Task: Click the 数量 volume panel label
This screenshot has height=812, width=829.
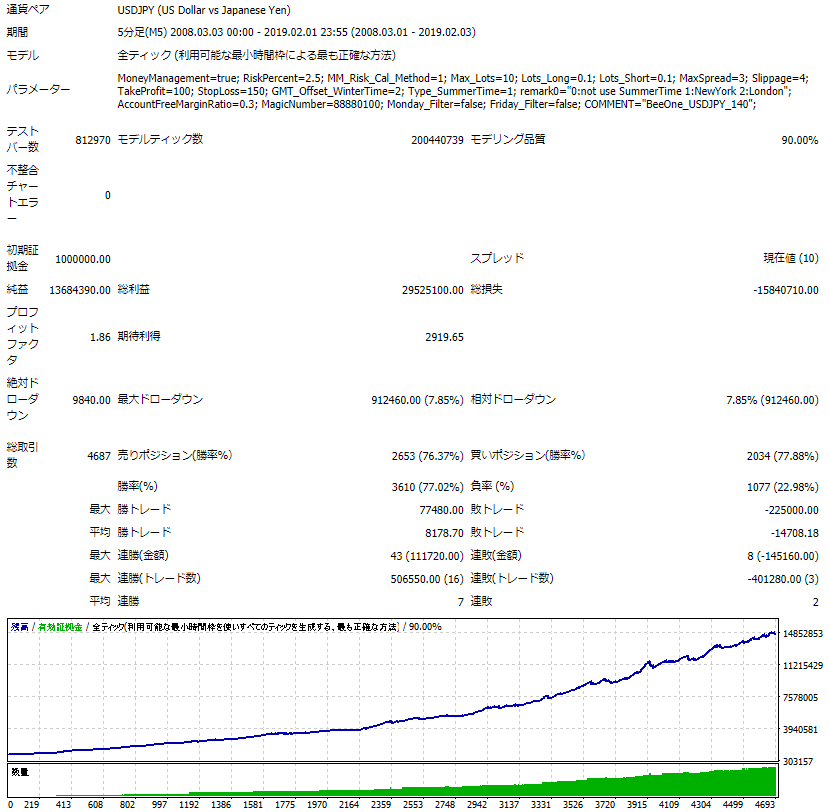Action: [x=20, y=772]
